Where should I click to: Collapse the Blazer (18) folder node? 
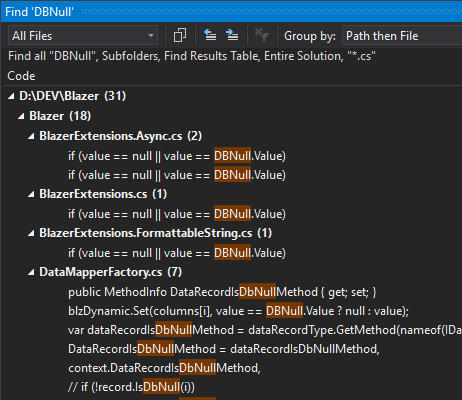21,116
